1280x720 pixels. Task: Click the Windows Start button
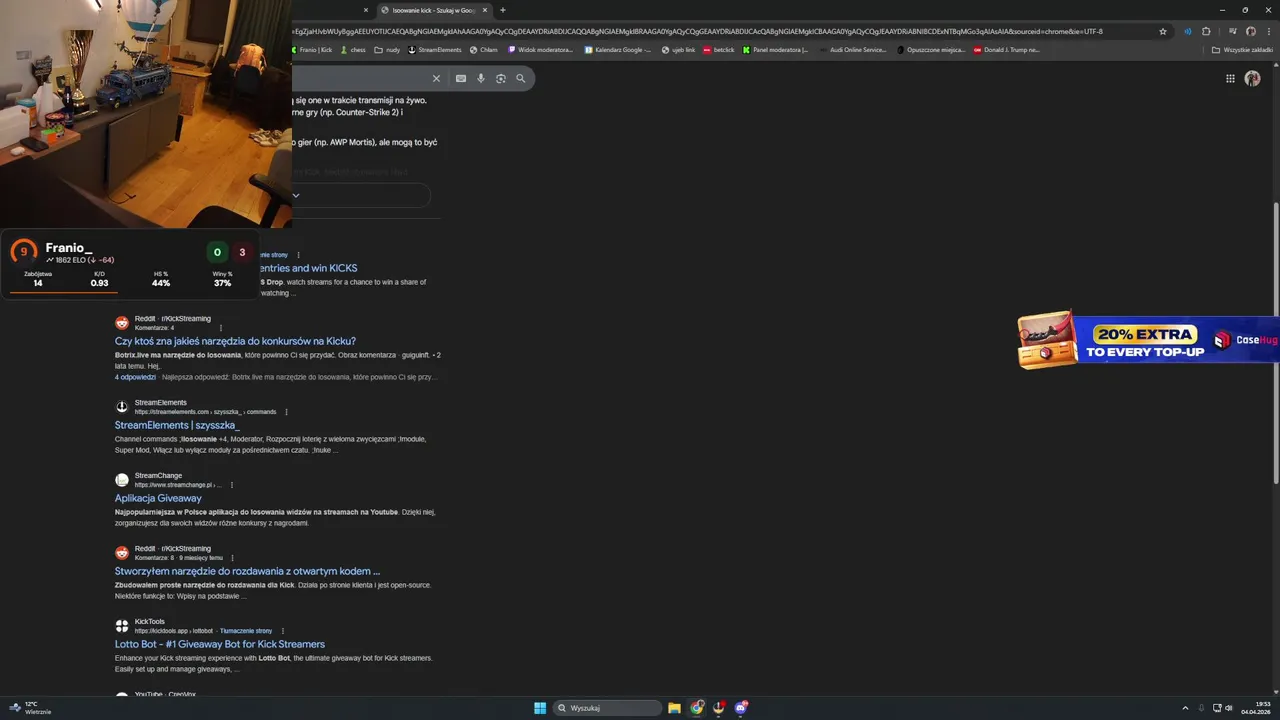point(540,708)
